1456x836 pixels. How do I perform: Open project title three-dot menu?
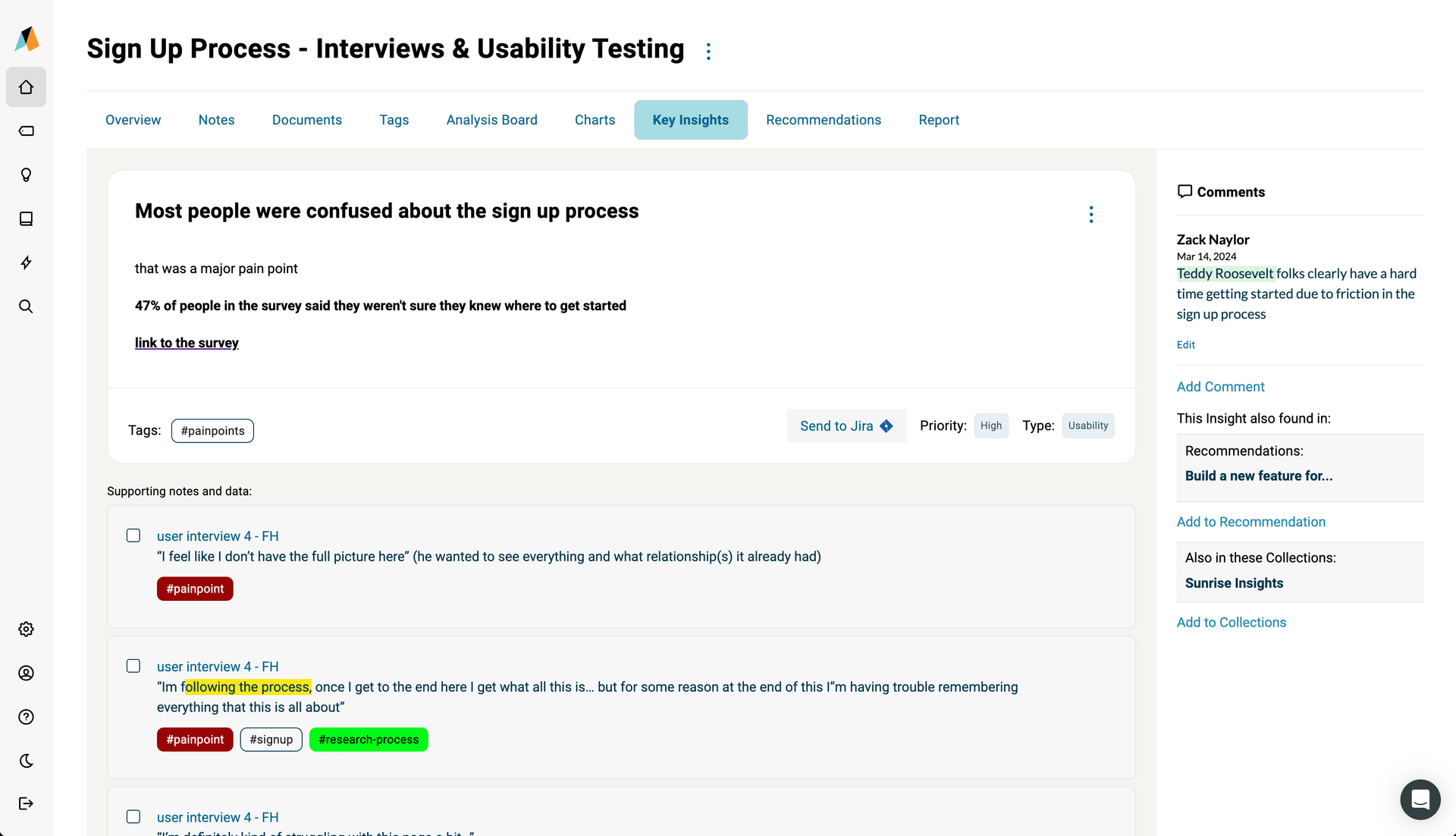(708, 51)
